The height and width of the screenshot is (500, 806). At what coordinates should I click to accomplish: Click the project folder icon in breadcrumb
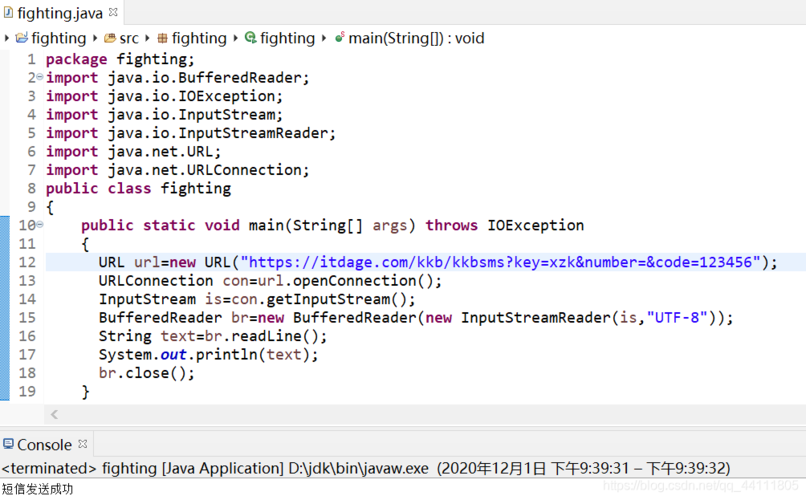click(x=22, y=38)
